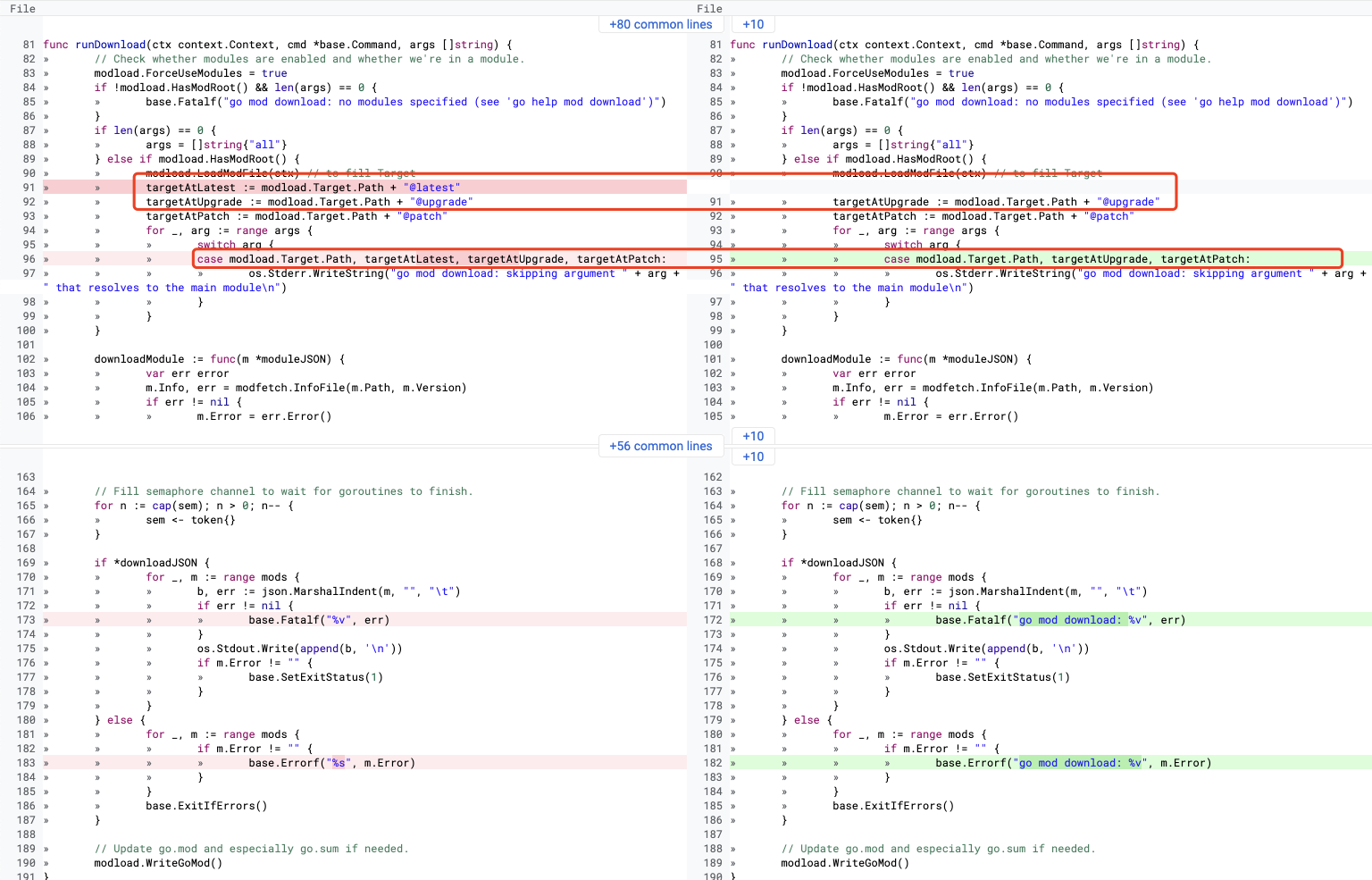Select deleted line number 91 in left pane
1372x880 pixels.
pos(29,188)
